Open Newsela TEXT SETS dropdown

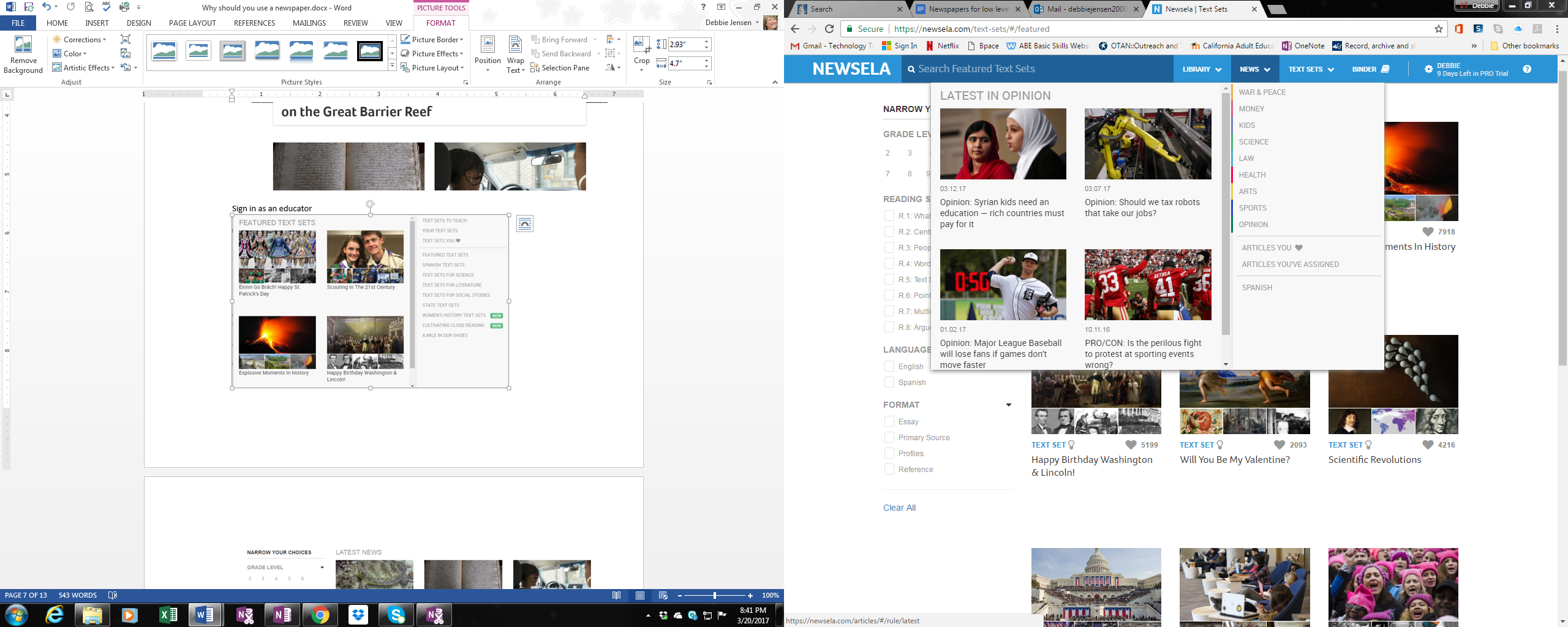tap(1311, 69)
